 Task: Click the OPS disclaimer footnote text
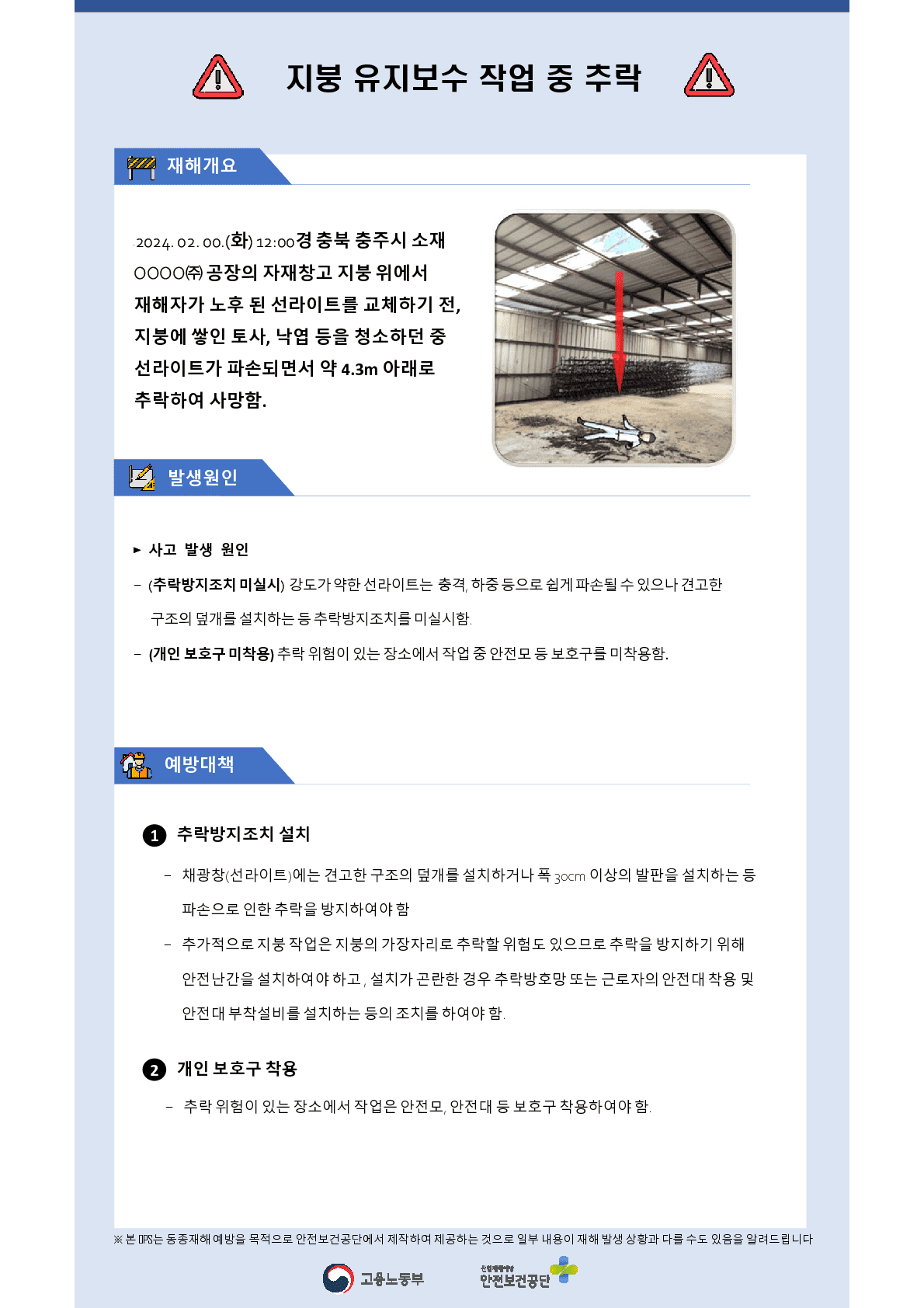click(x=463, y=1239)
